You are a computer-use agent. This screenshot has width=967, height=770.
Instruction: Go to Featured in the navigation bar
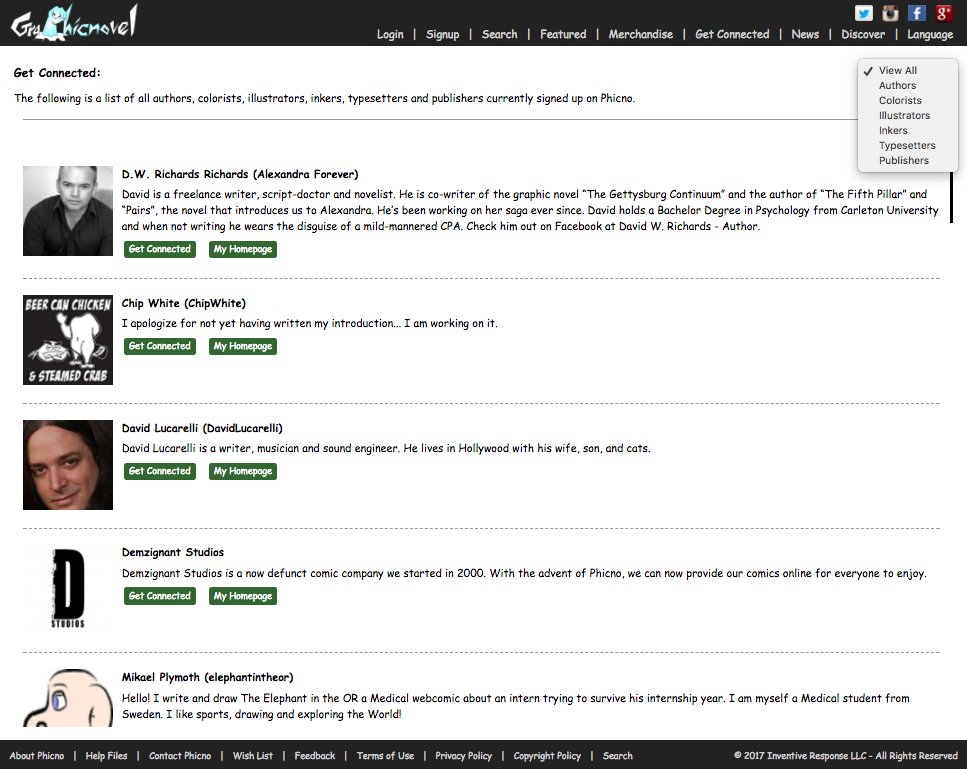pos(563,35)
